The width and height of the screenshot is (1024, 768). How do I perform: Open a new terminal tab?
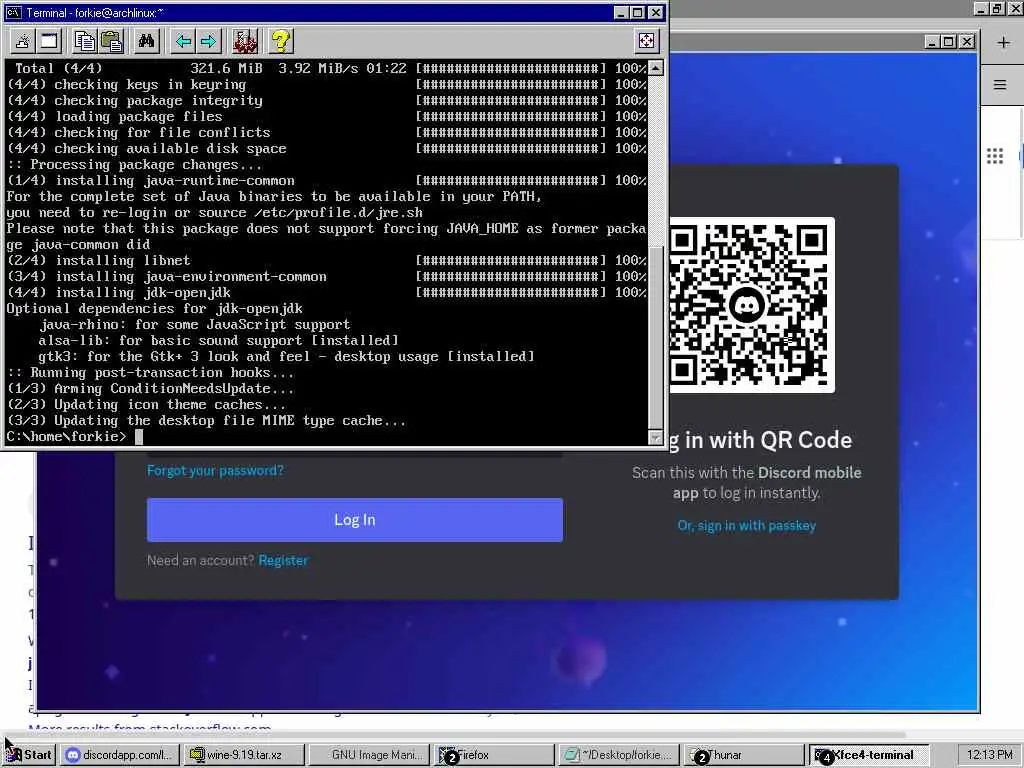tap(22, 42)
